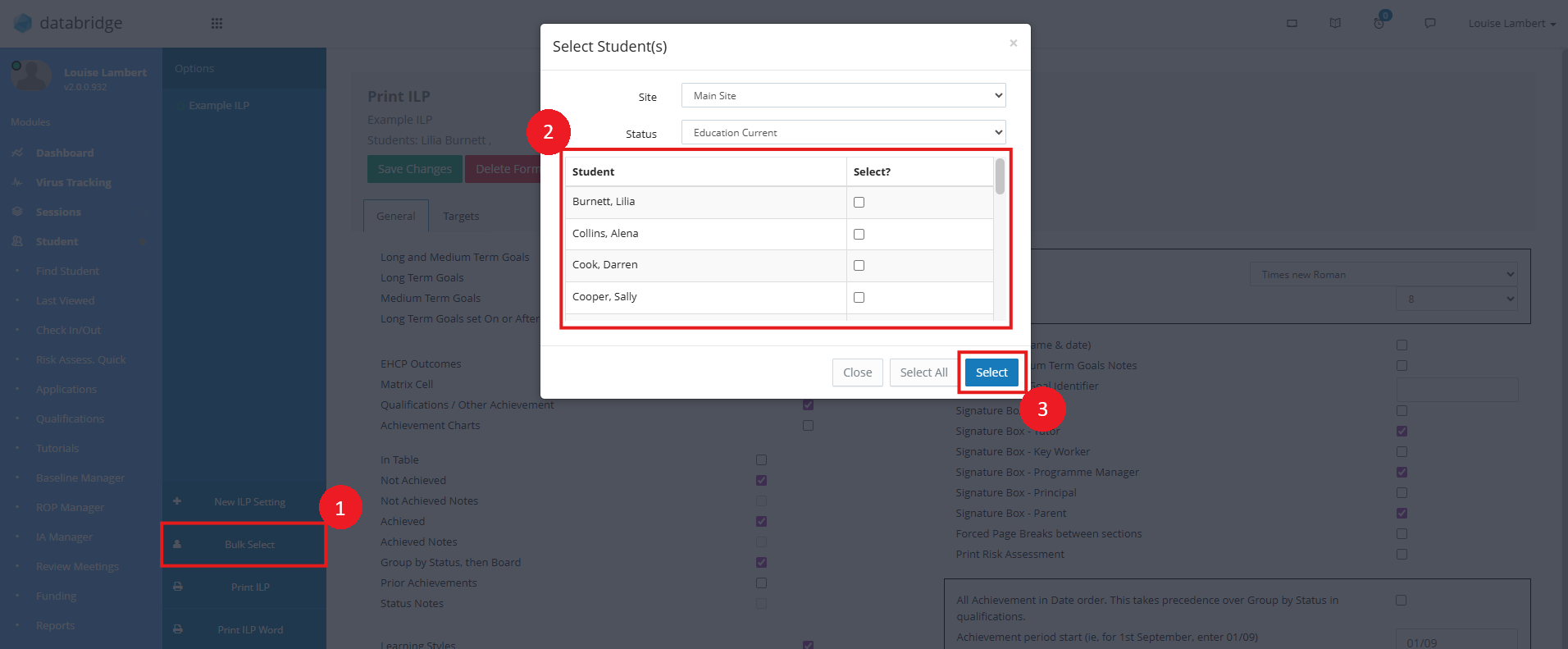
Task: Tick the checkbox for Burnett, Lilia
Action: tap(859, 203)
